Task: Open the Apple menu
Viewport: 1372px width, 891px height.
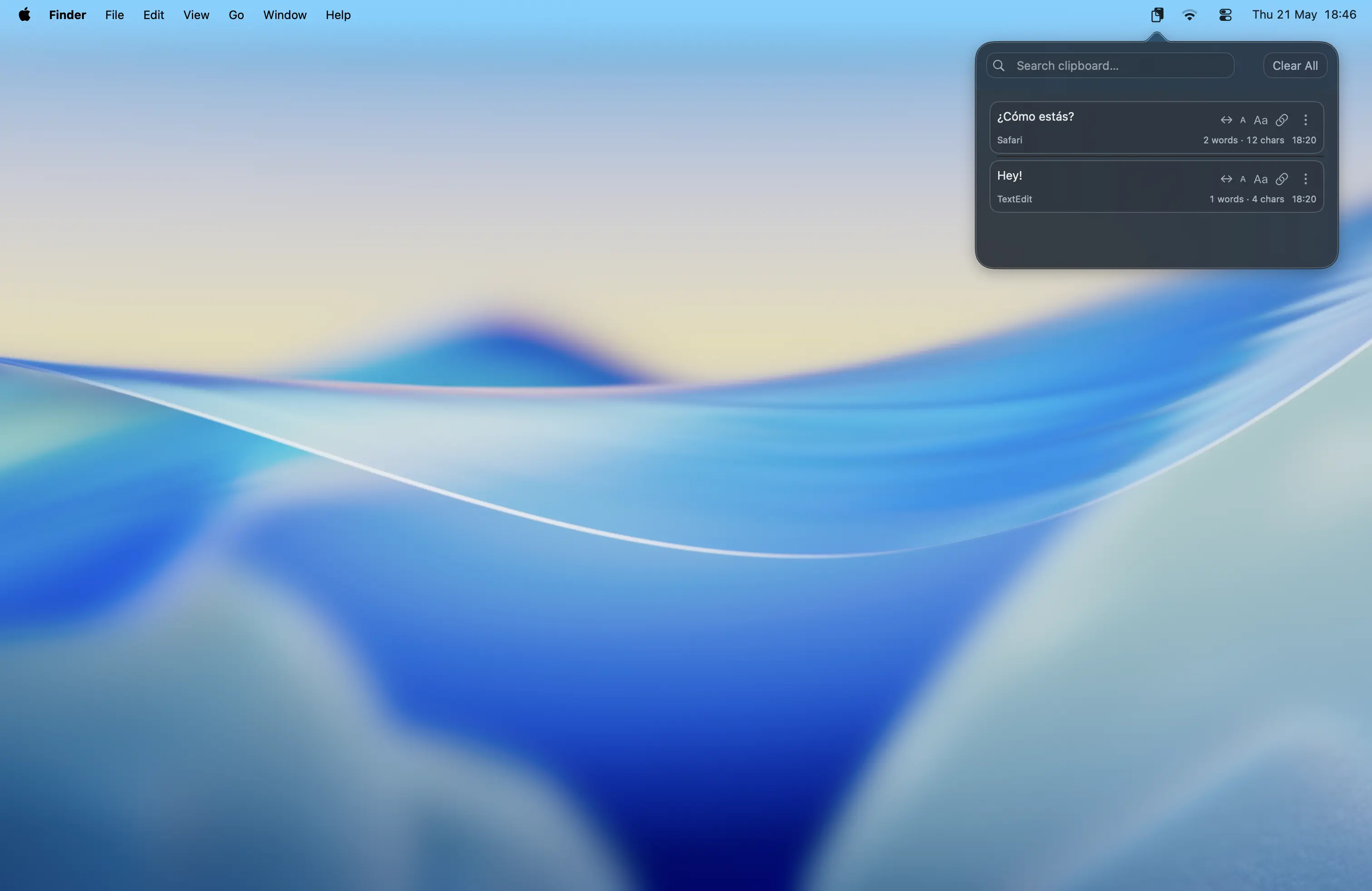Action: tap(24, 15)
